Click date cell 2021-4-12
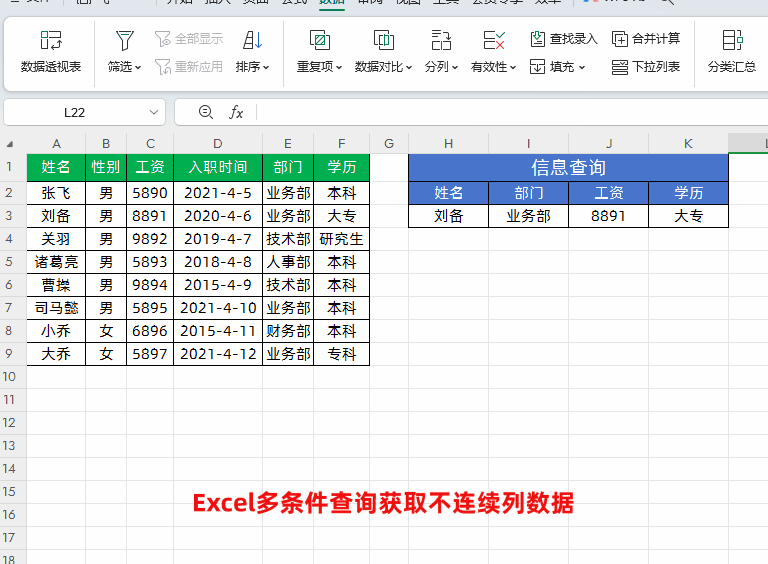This screenshot has height=564, width=768. 218,354
